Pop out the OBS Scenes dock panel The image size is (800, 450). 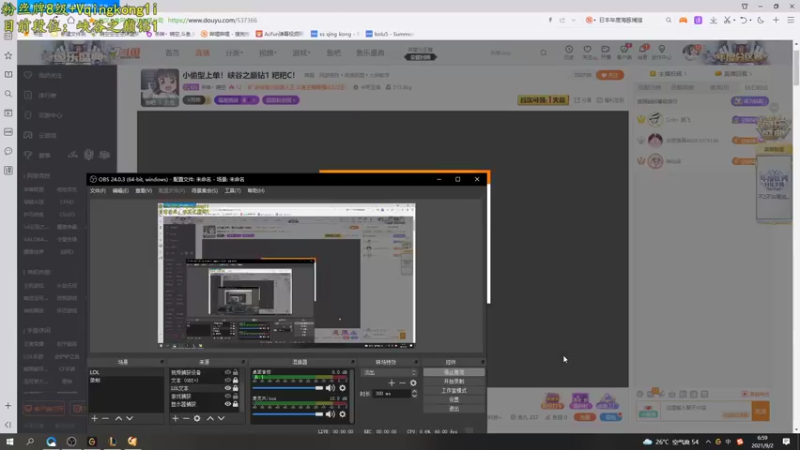tap(162, 362)
